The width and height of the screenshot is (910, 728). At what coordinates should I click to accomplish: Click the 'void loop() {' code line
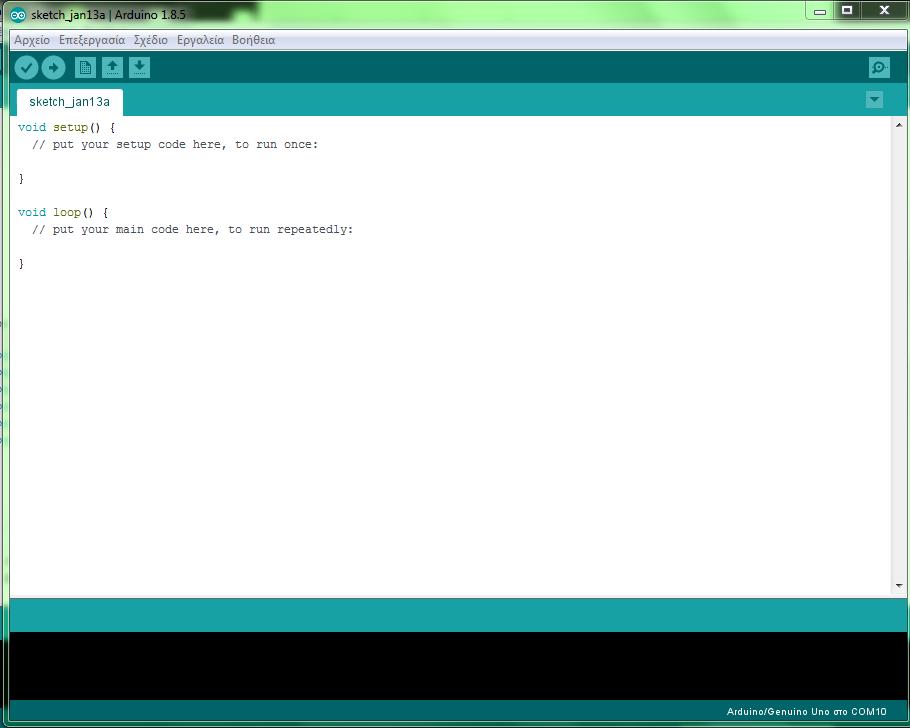pyautogui.click(x=63, y=212)
